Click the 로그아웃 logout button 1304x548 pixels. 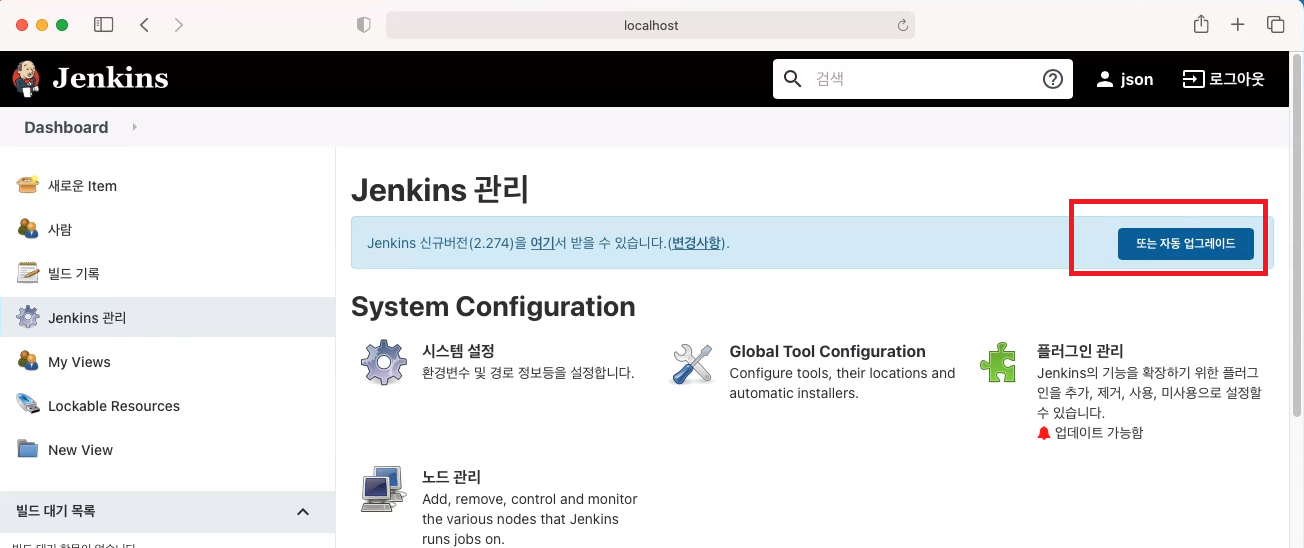coord(1223,79)
